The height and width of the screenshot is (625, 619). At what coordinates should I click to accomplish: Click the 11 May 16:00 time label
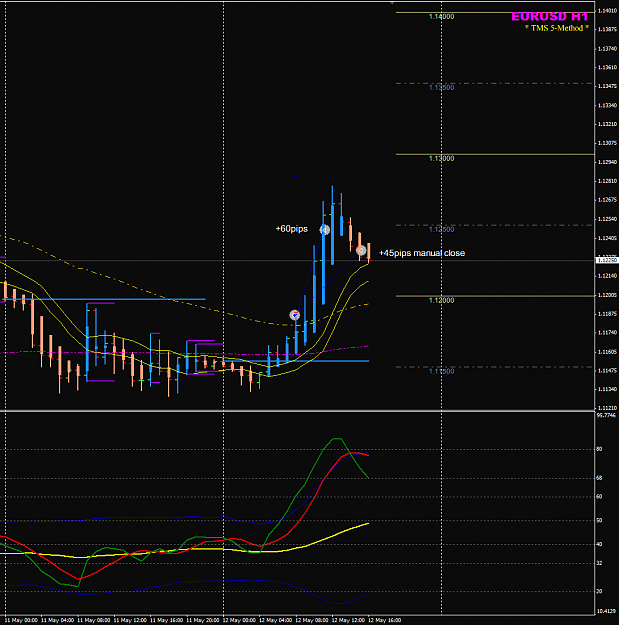click(166, 620)
